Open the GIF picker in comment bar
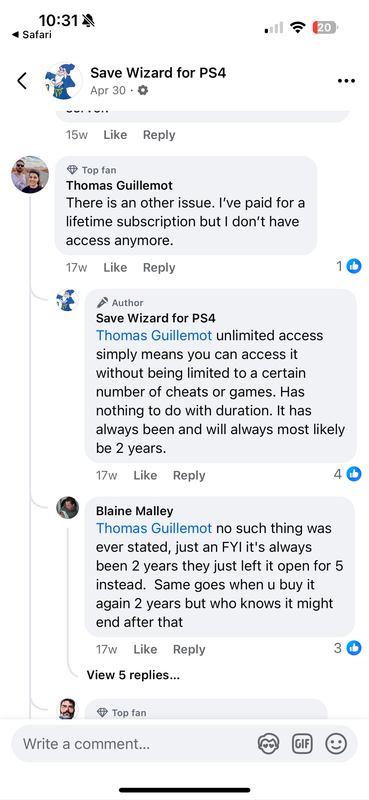 [x=302, y=743]
